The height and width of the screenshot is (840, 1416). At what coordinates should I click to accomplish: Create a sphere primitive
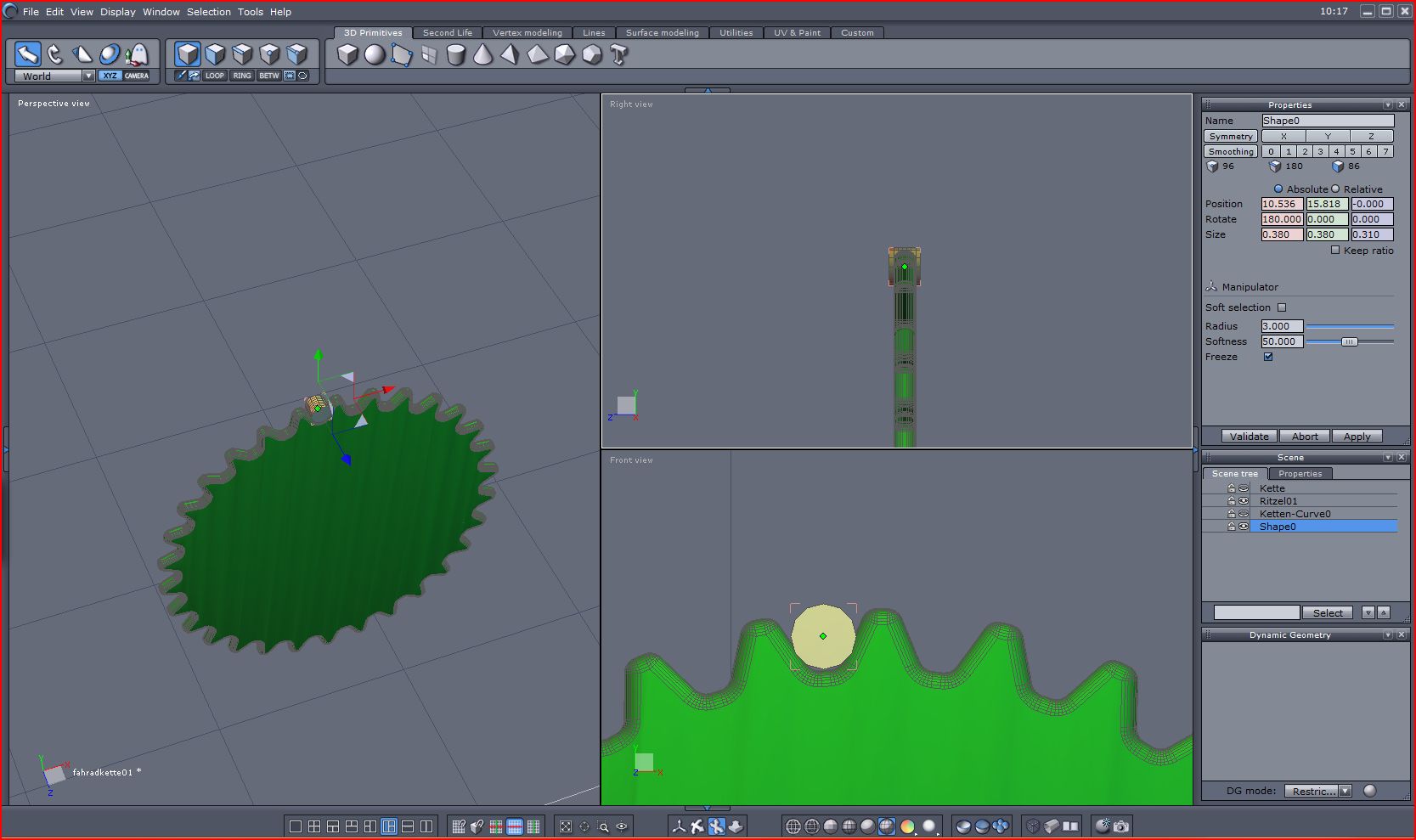375,55
